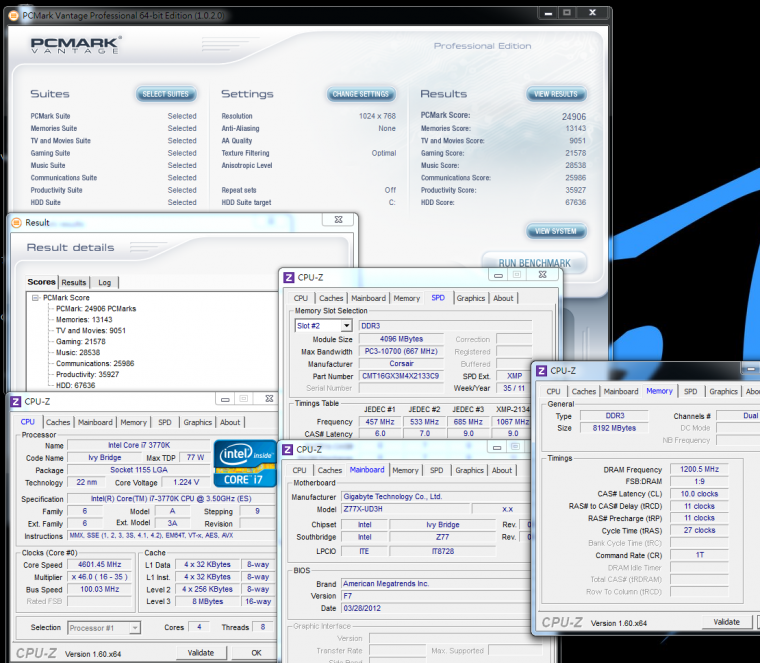Viewport: 760px width, 663px height.
Task: Click the CPU-Z icon of the Memory timings window
Action: [540, 370]
